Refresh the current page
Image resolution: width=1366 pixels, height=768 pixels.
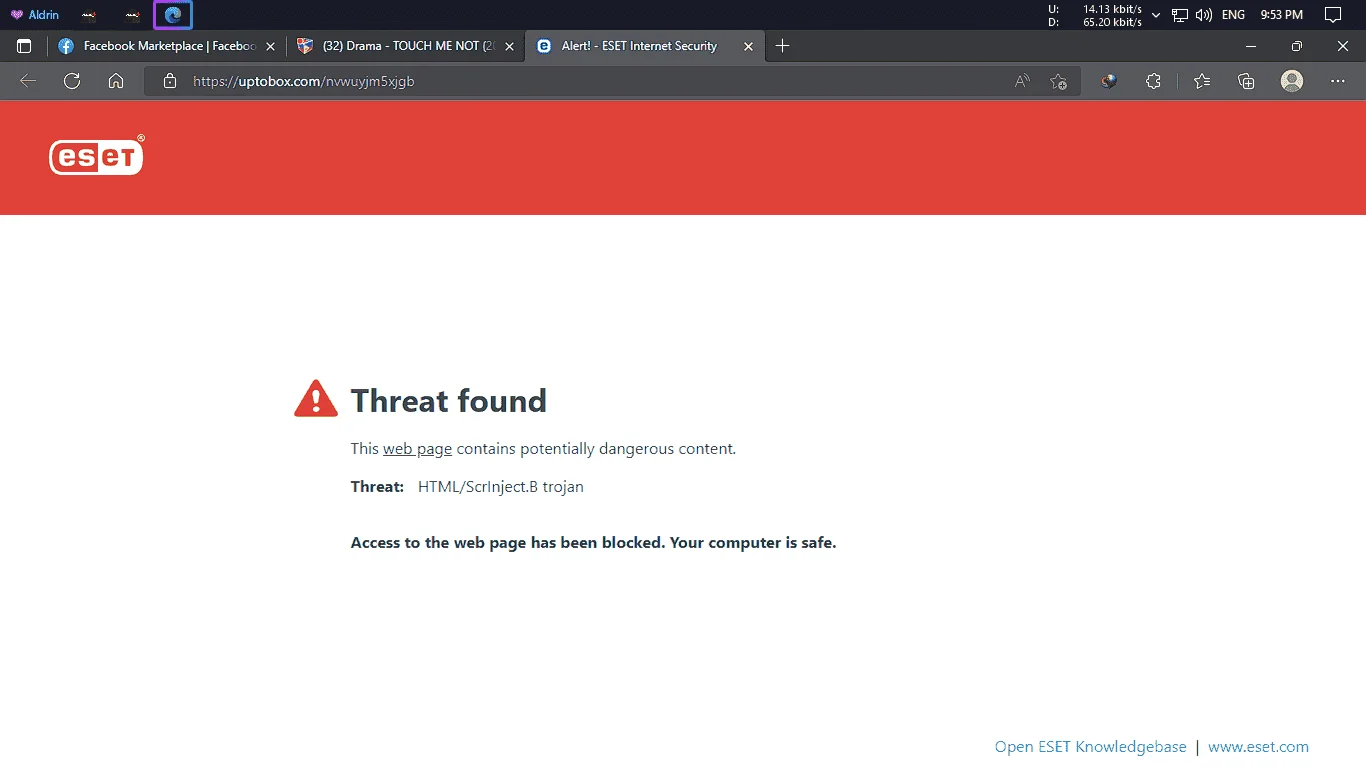(x=72, y=81)
